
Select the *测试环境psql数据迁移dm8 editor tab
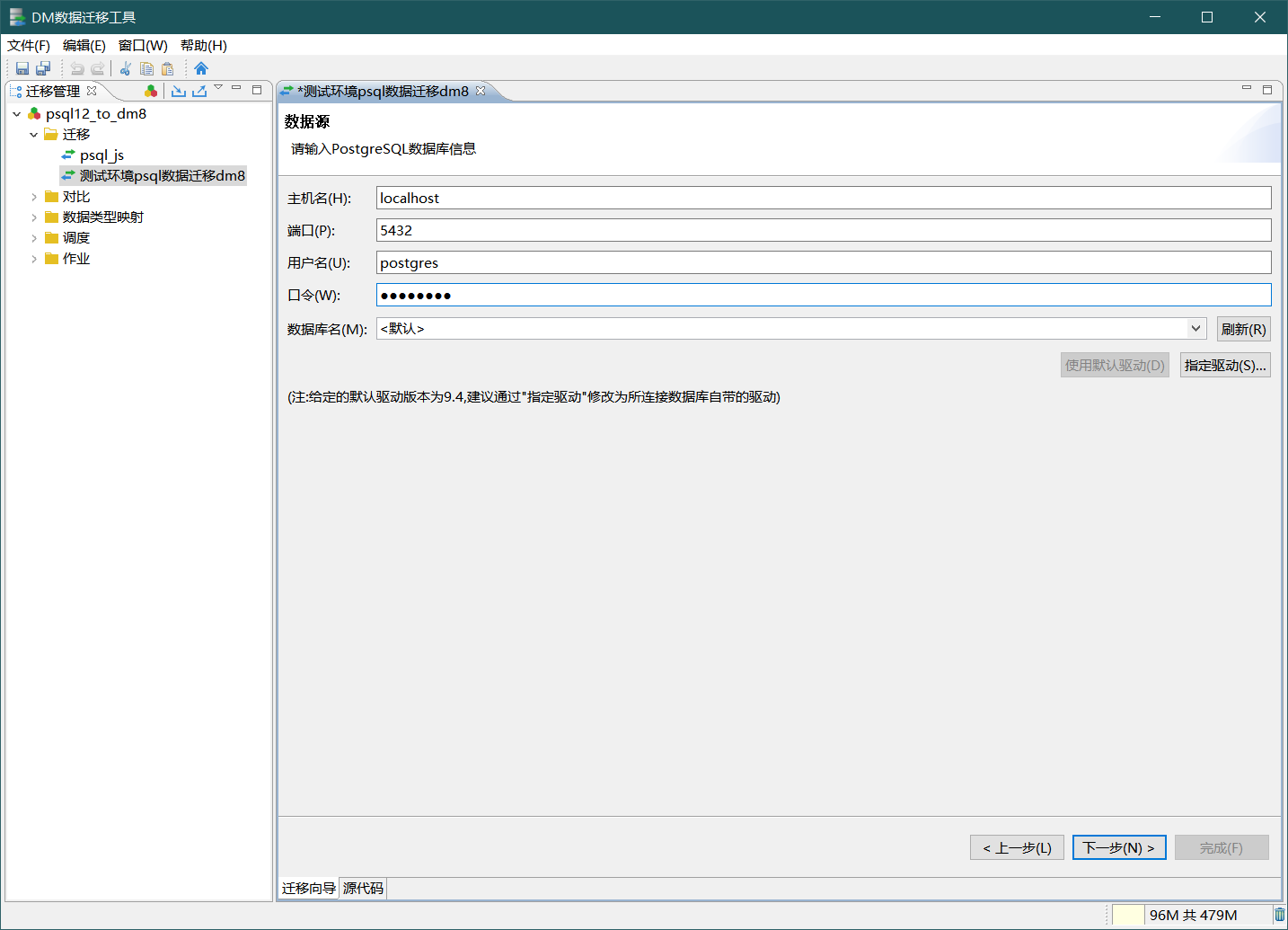coord(384,91)
